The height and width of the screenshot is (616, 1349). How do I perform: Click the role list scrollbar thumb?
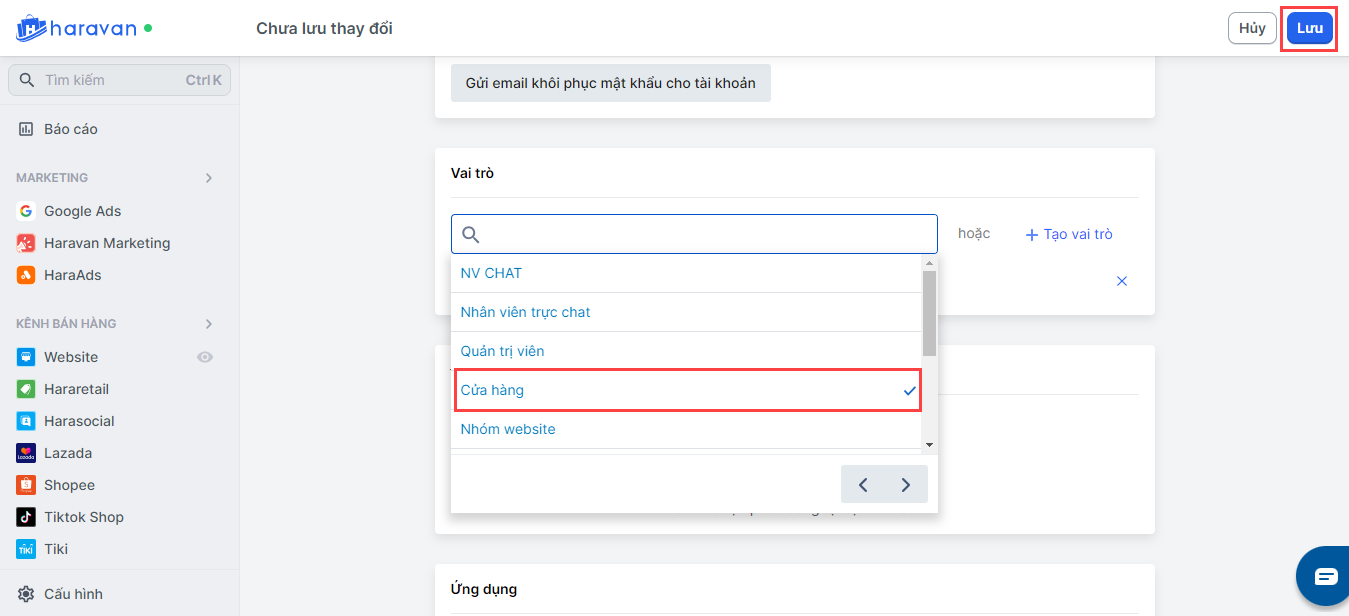coord(929,313)
